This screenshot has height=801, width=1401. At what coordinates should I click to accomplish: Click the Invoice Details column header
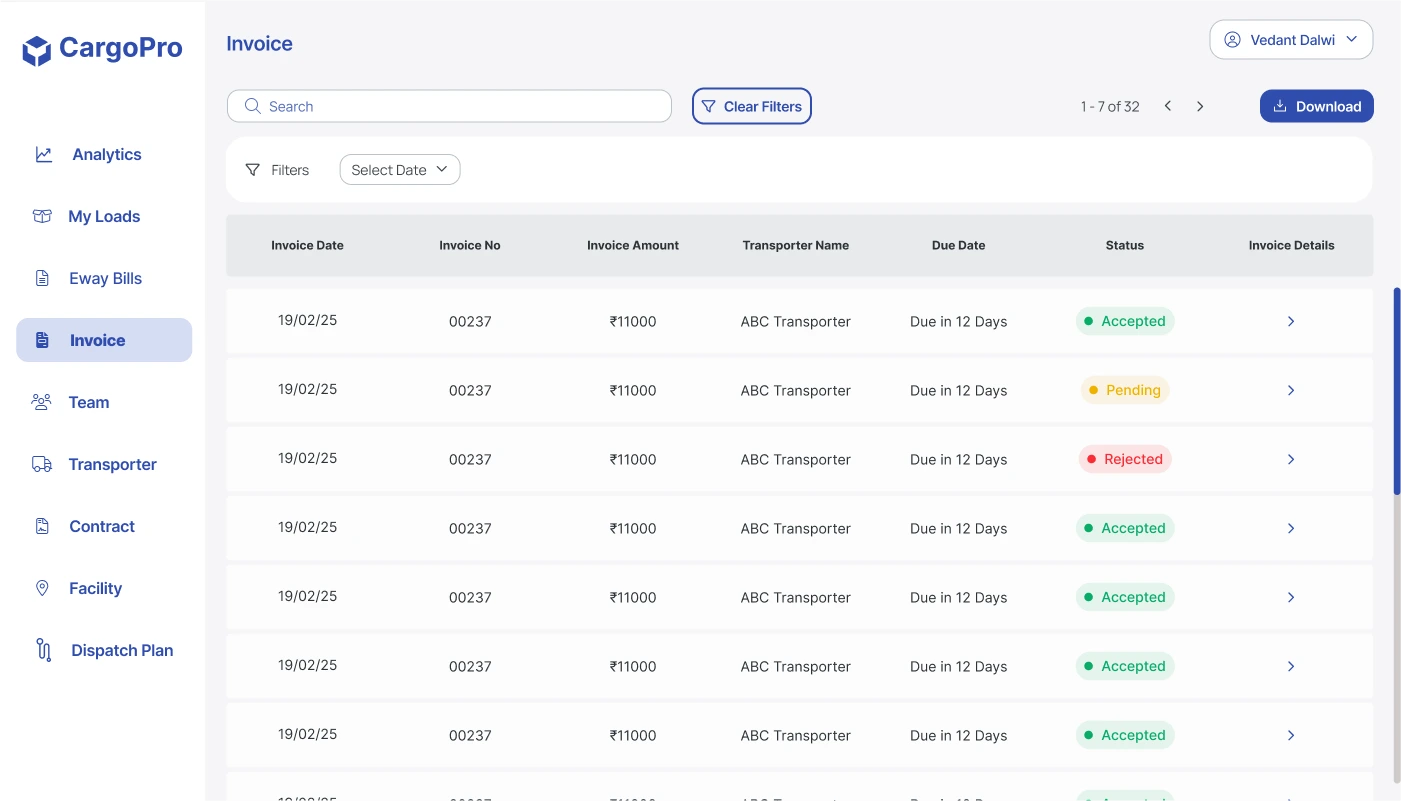pos(1291,245)
